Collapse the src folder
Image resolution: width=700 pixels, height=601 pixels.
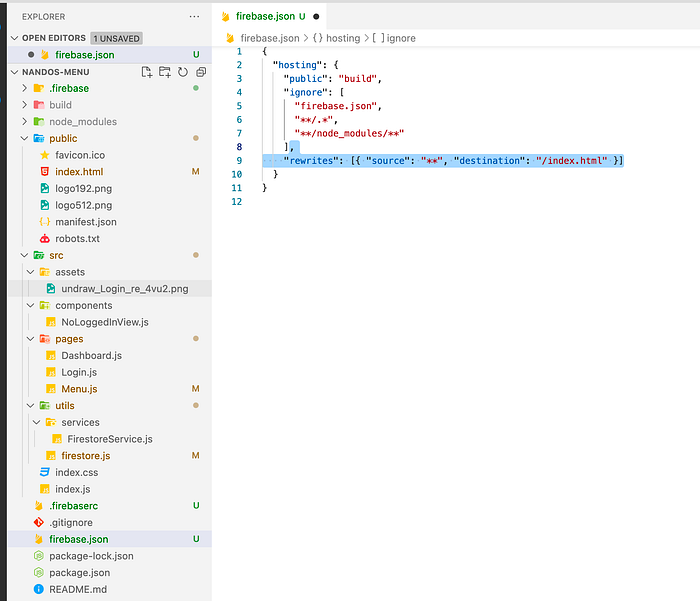pos(25,255)
